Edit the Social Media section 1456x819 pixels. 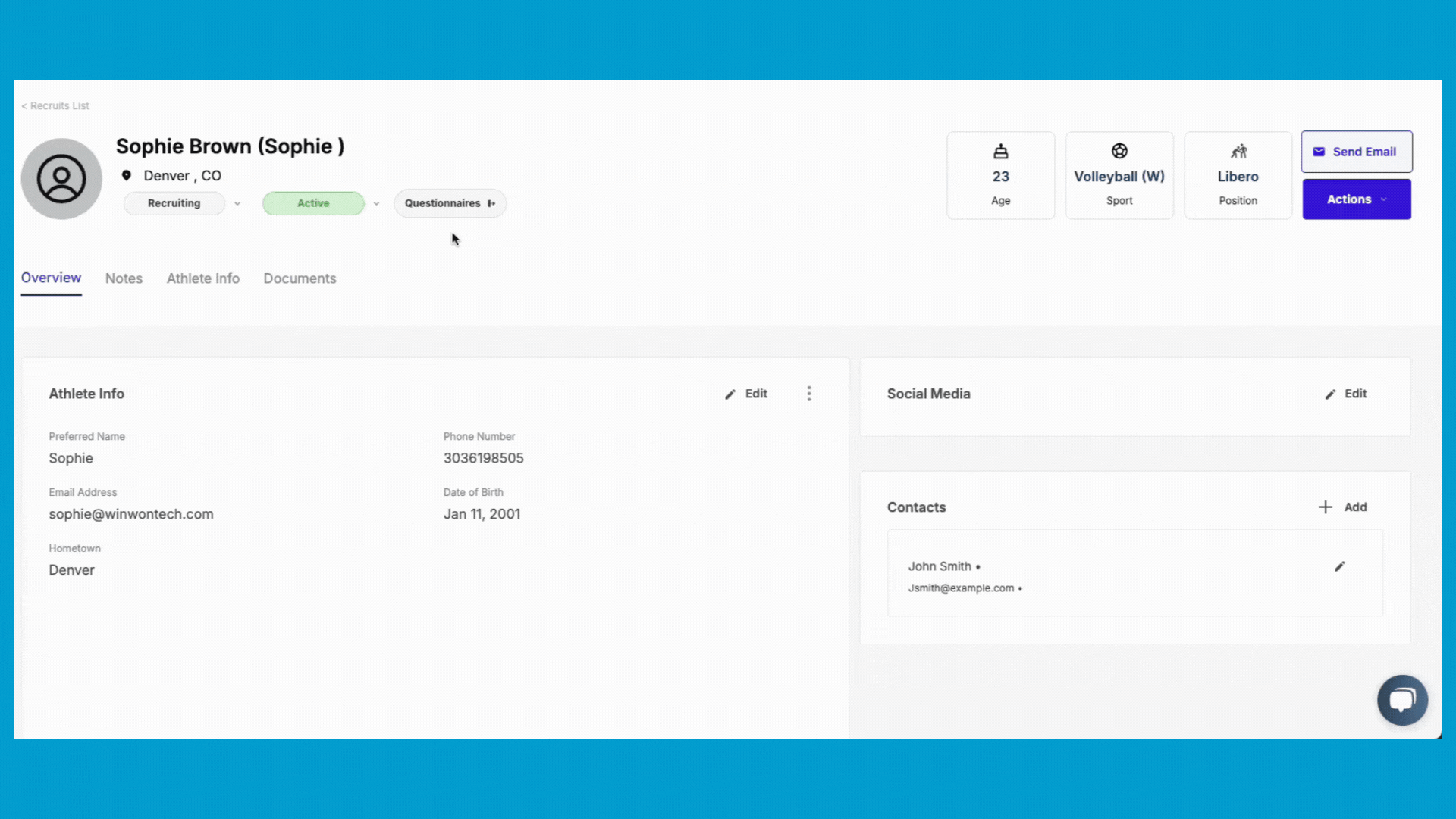click(1346, 394)
